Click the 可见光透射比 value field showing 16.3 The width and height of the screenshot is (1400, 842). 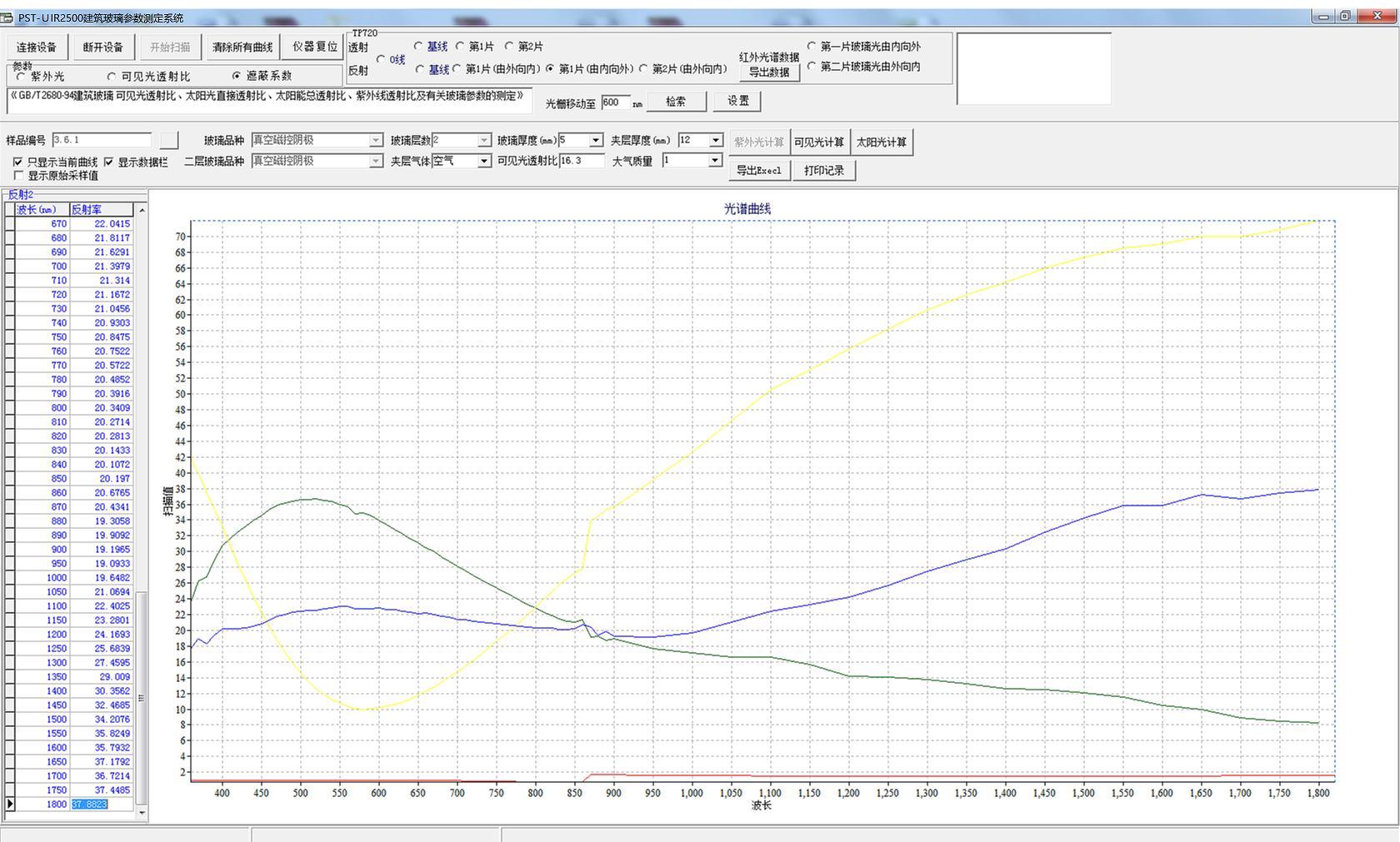[x=582, y=161]
